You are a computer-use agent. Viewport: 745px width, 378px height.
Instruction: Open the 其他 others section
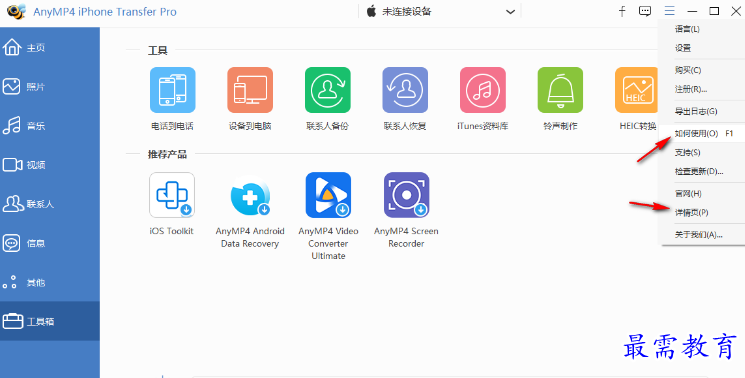pyautogui.click(x=50, y=283)
